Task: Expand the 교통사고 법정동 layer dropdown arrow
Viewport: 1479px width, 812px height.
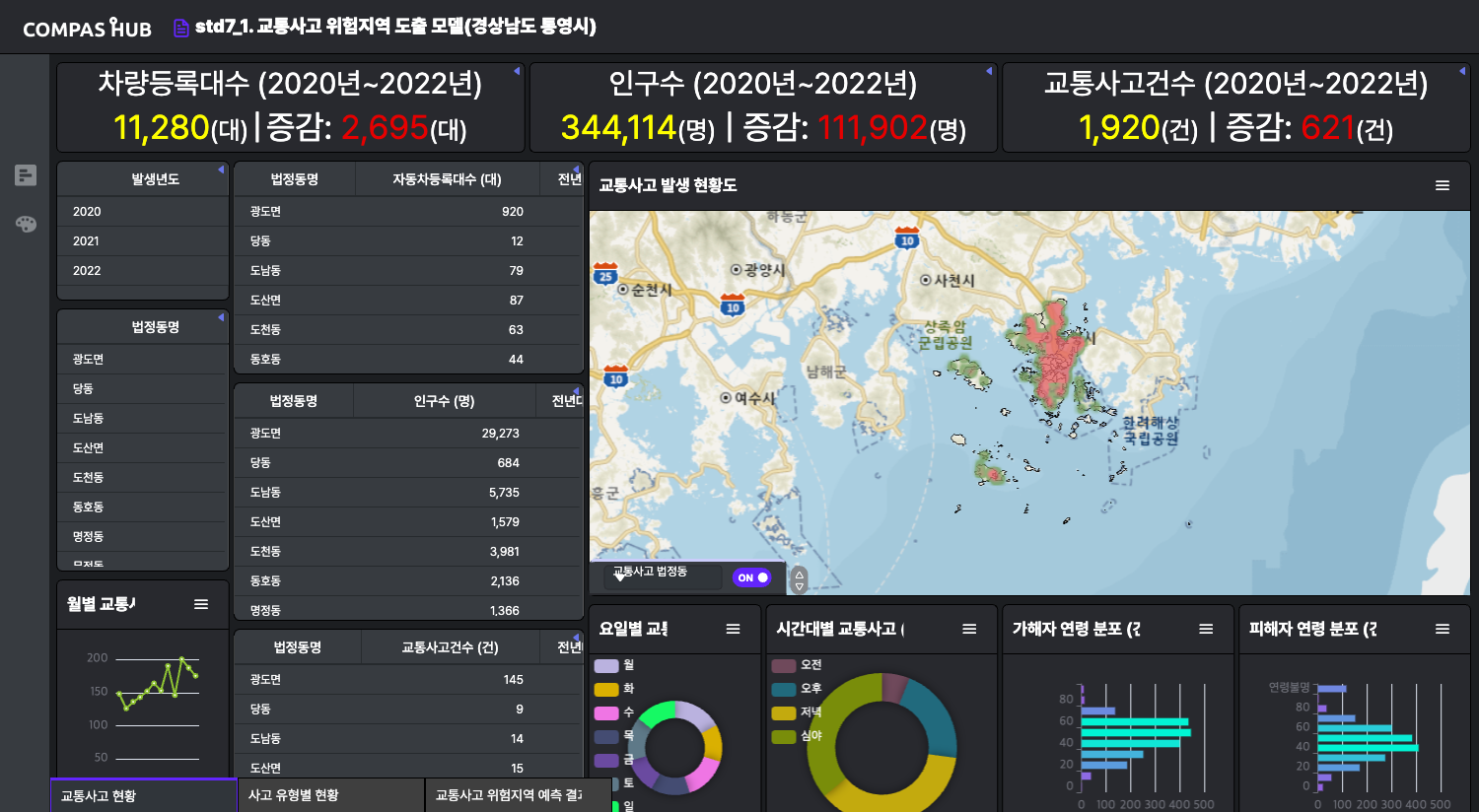Action: tap(620, 577)
